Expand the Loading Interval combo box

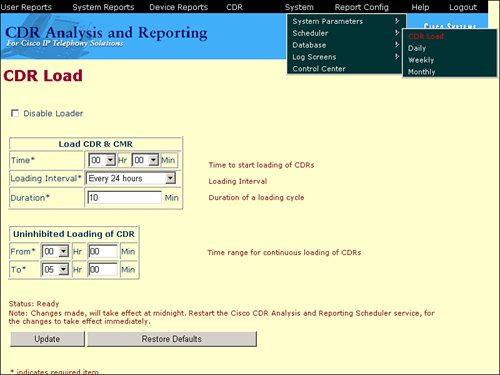click(x=131, y=178)
